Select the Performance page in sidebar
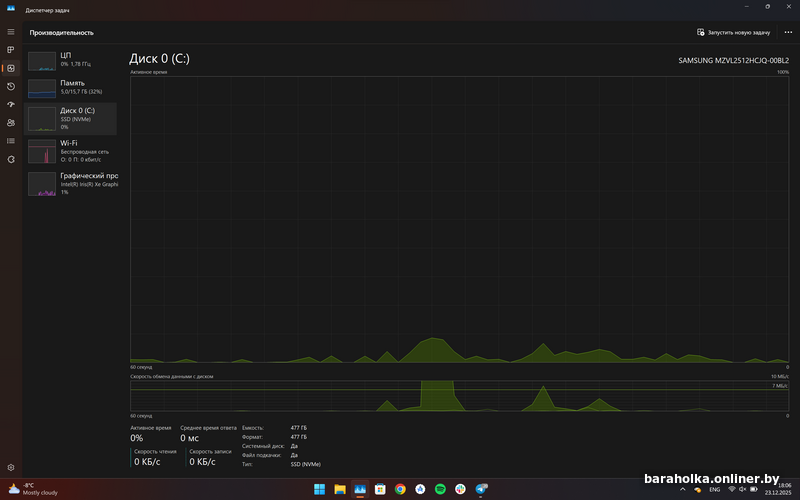This screenshot has width=800, height=500. (11, 68)
